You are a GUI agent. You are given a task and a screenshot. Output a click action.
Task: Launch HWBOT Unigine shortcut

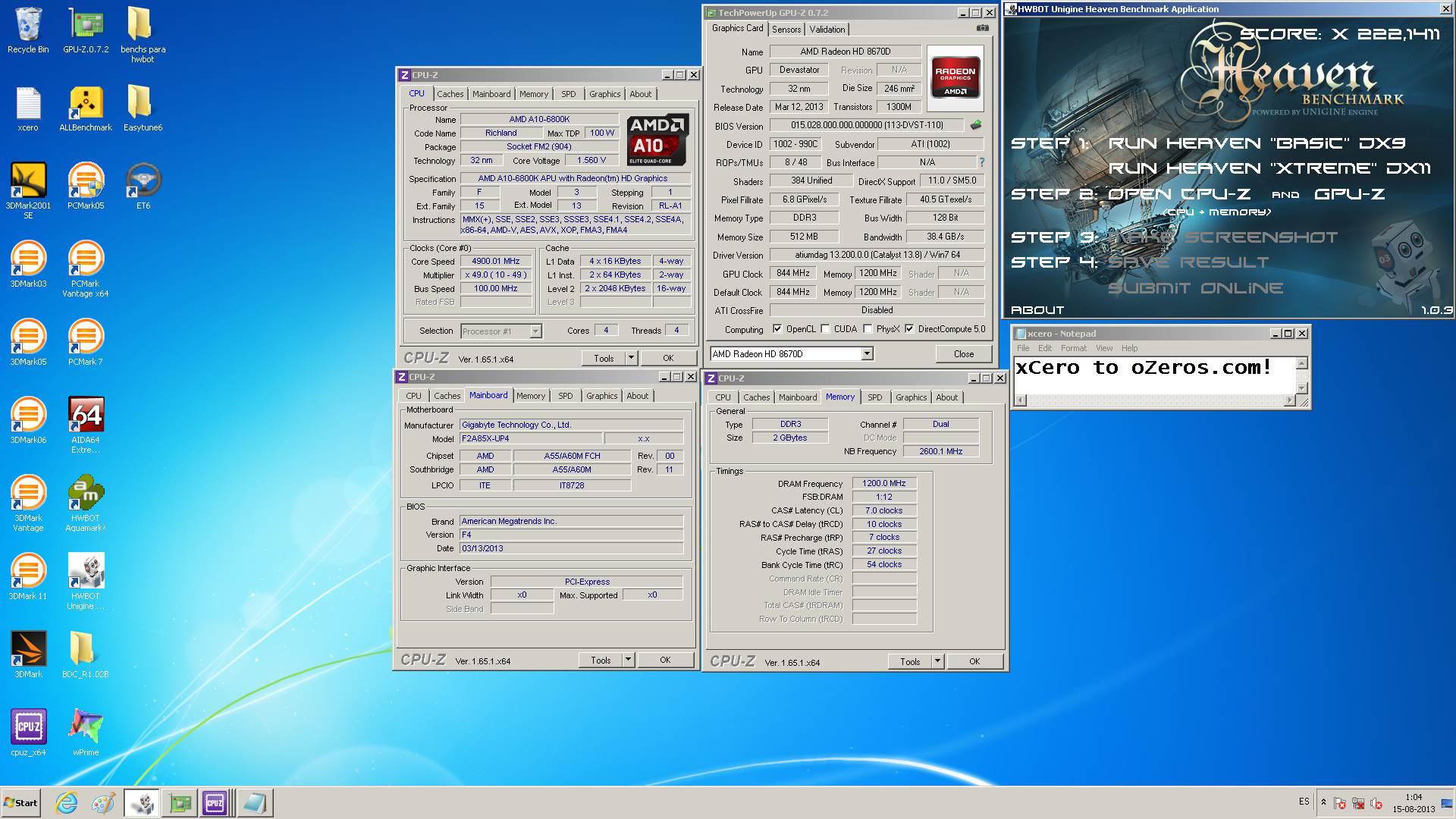coord(86,581)
